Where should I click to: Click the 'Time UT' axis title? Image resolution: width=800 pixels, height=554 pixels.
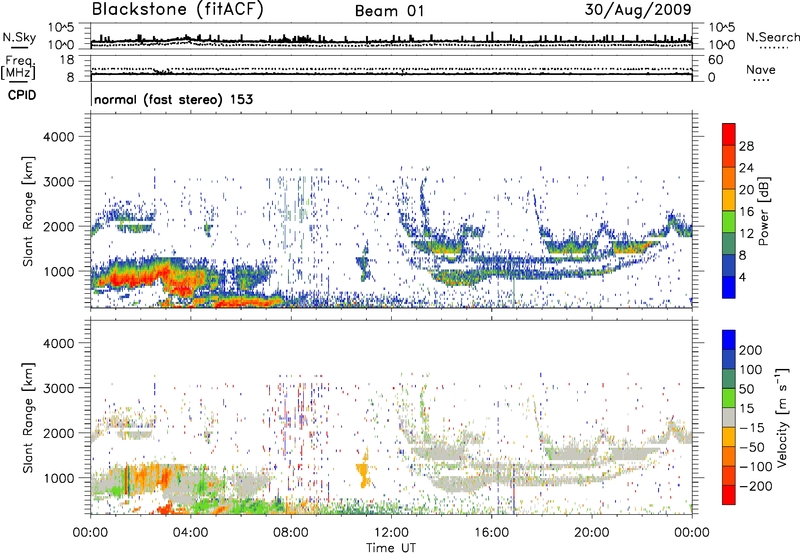click(x=391, y=547)
